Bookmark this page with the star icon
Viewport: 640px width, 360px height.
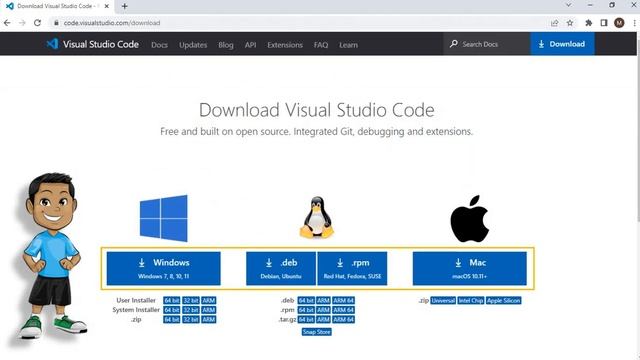pyautogui.click(x=570, y=23)
